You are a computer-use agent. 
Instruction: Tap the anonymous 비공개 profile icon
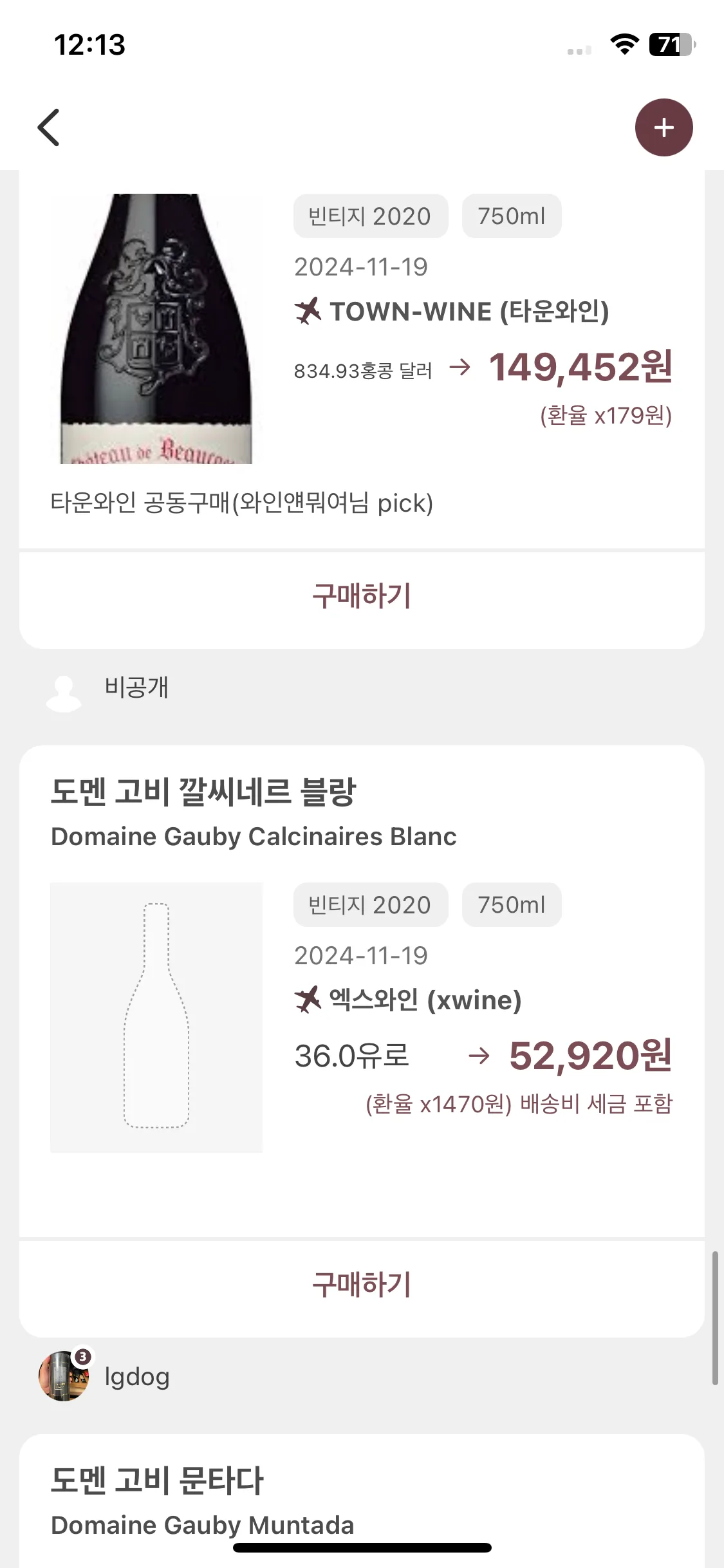64,693
